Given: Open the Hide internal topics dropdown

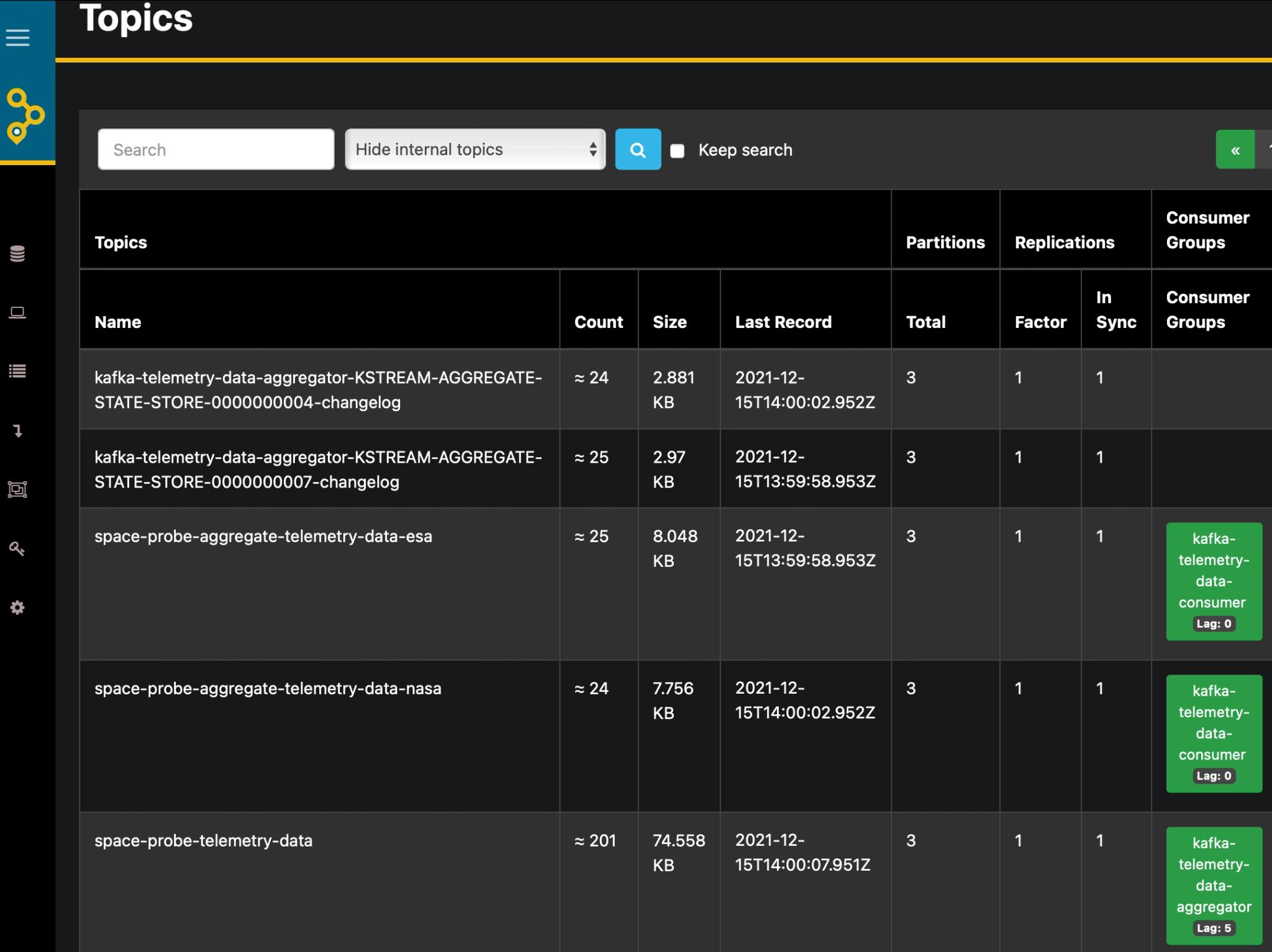Looking at the screenshot, I should click(x=475, y=150).
